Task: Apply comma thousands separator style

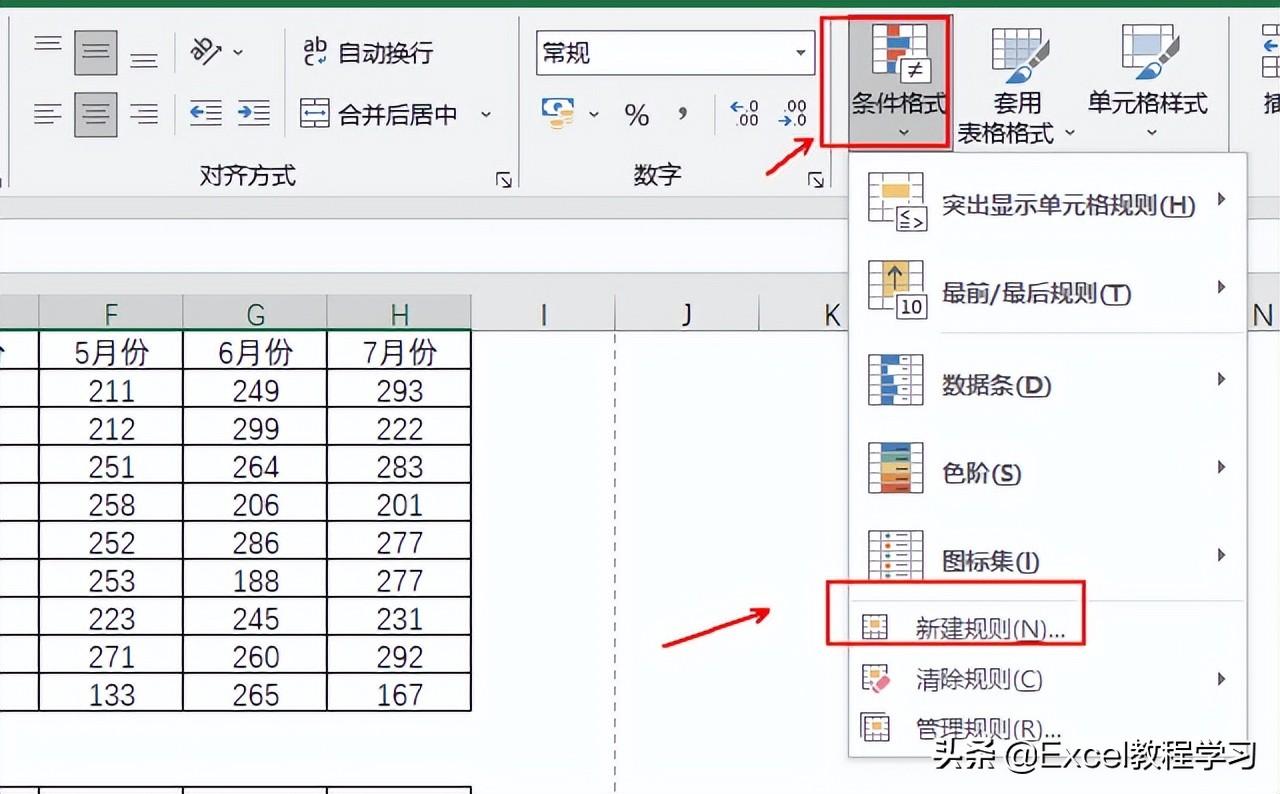Action: (683, 114)
